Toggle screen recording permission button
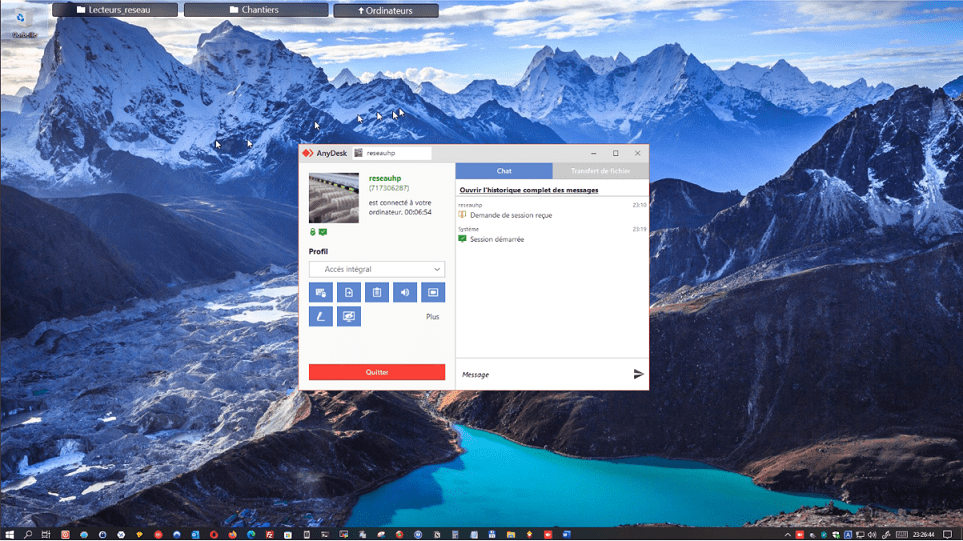Image resolution: width=963 pixels, height=541 pixels. coord(433,292)
